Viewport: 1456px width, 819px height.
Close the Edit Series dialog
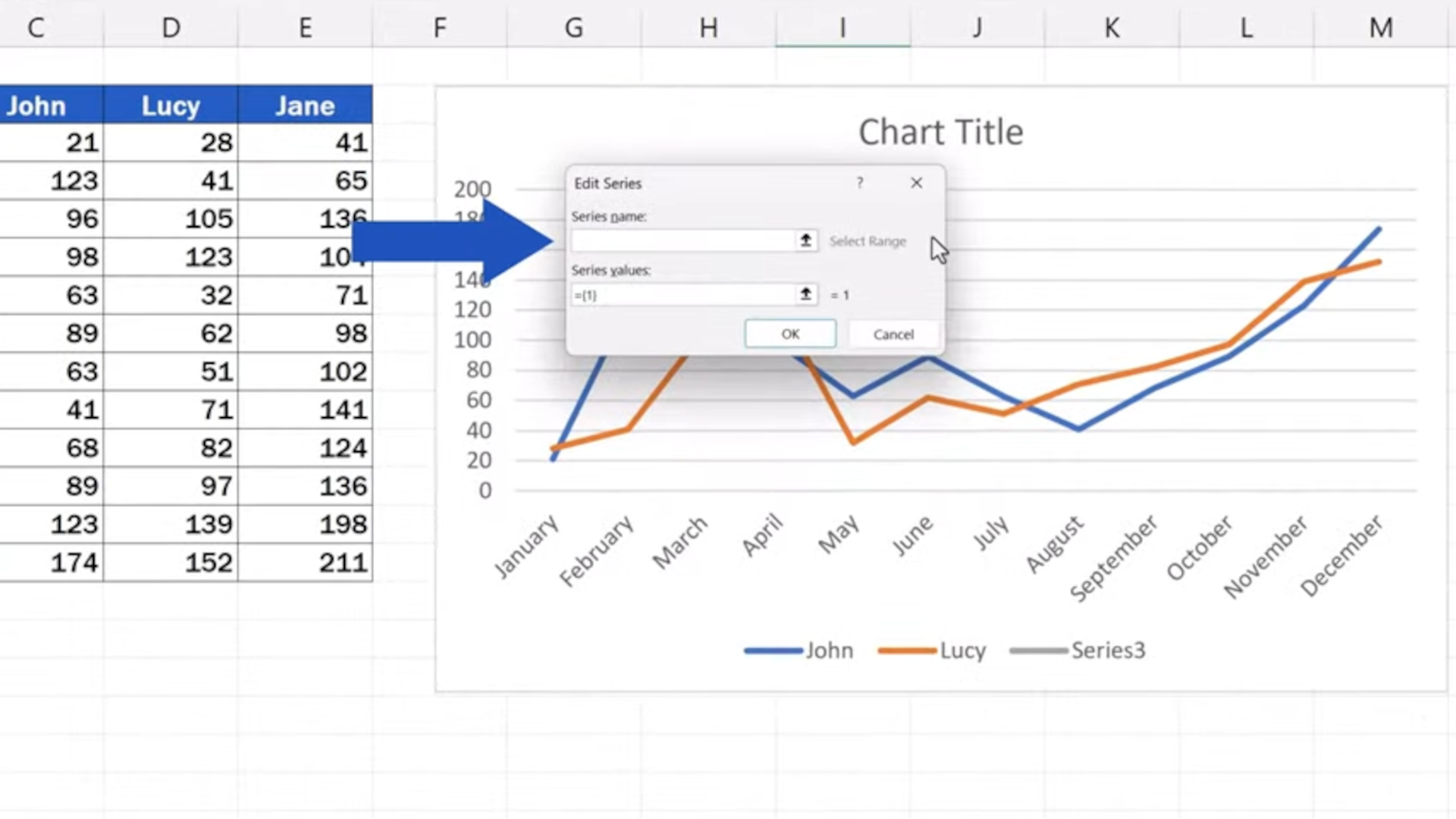[916, 183]
